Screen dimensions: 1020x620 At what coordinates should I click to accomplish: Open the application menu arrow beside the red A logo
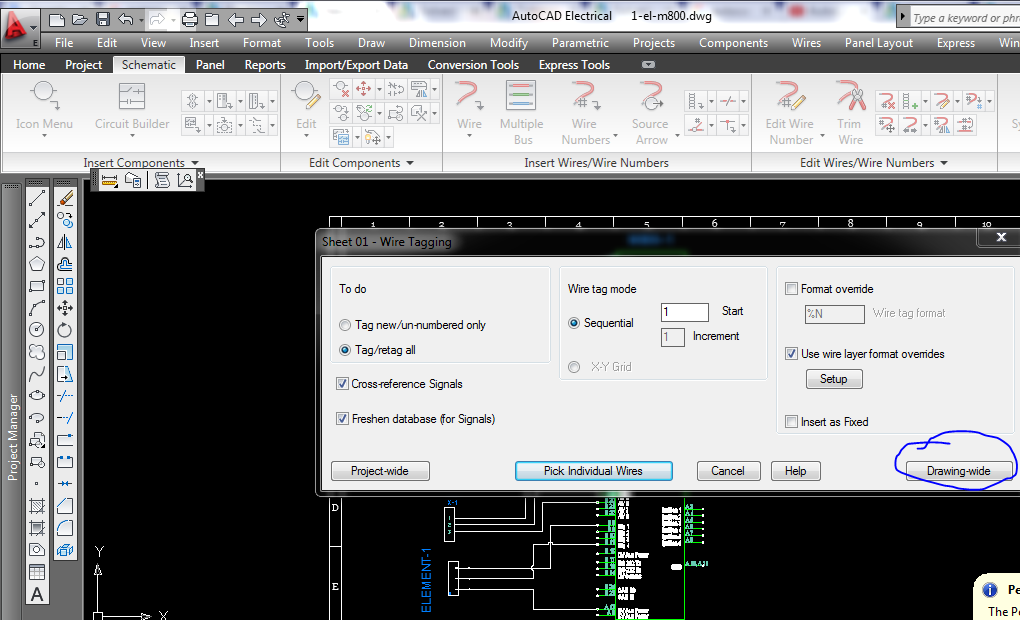34,29
